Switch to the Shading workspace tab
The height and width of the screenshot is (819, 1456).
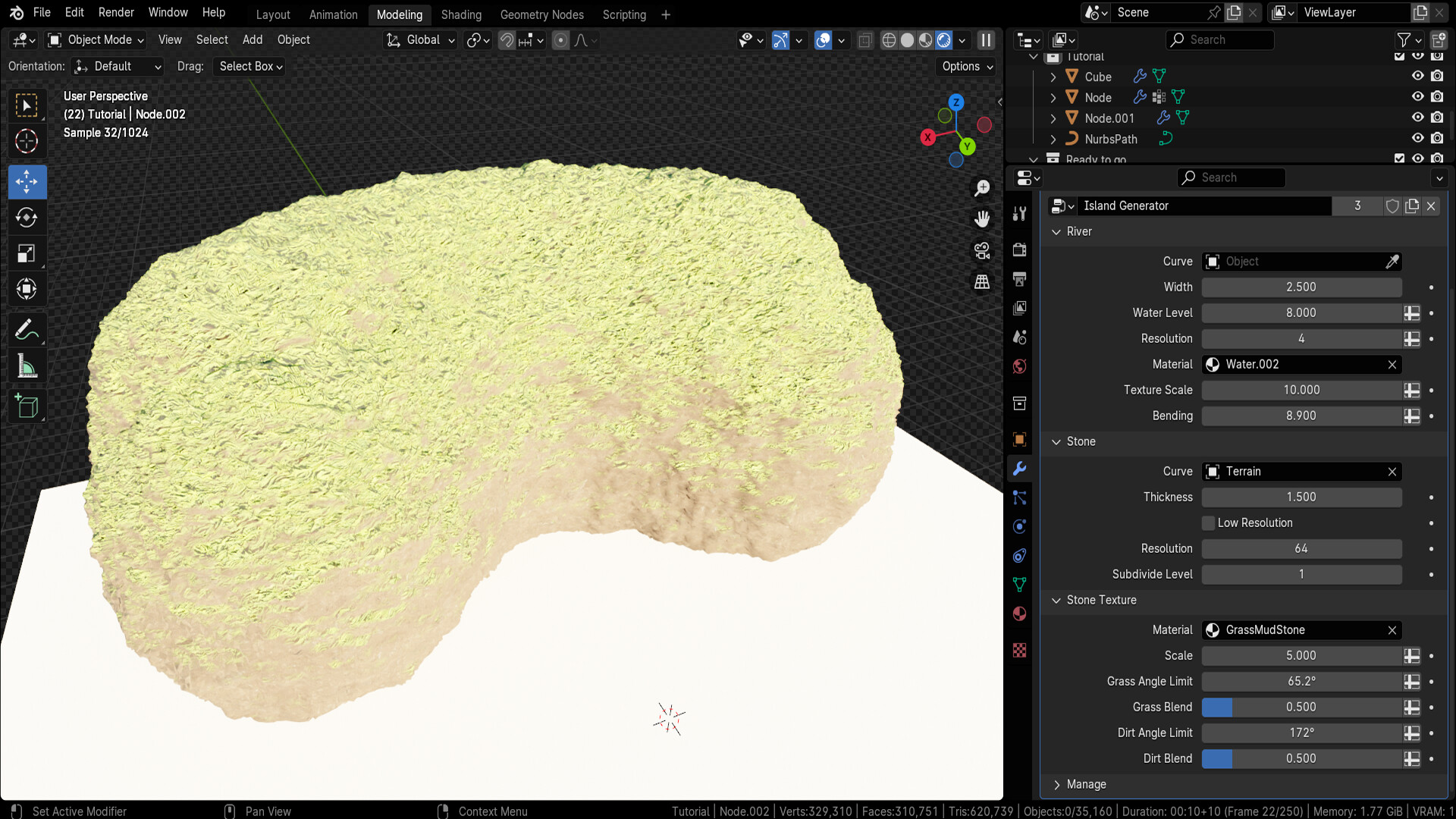460,14
